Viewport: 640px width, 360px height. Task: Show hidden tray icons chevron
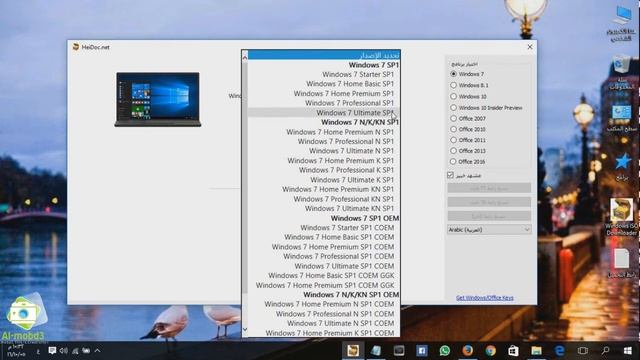point(97,351)
